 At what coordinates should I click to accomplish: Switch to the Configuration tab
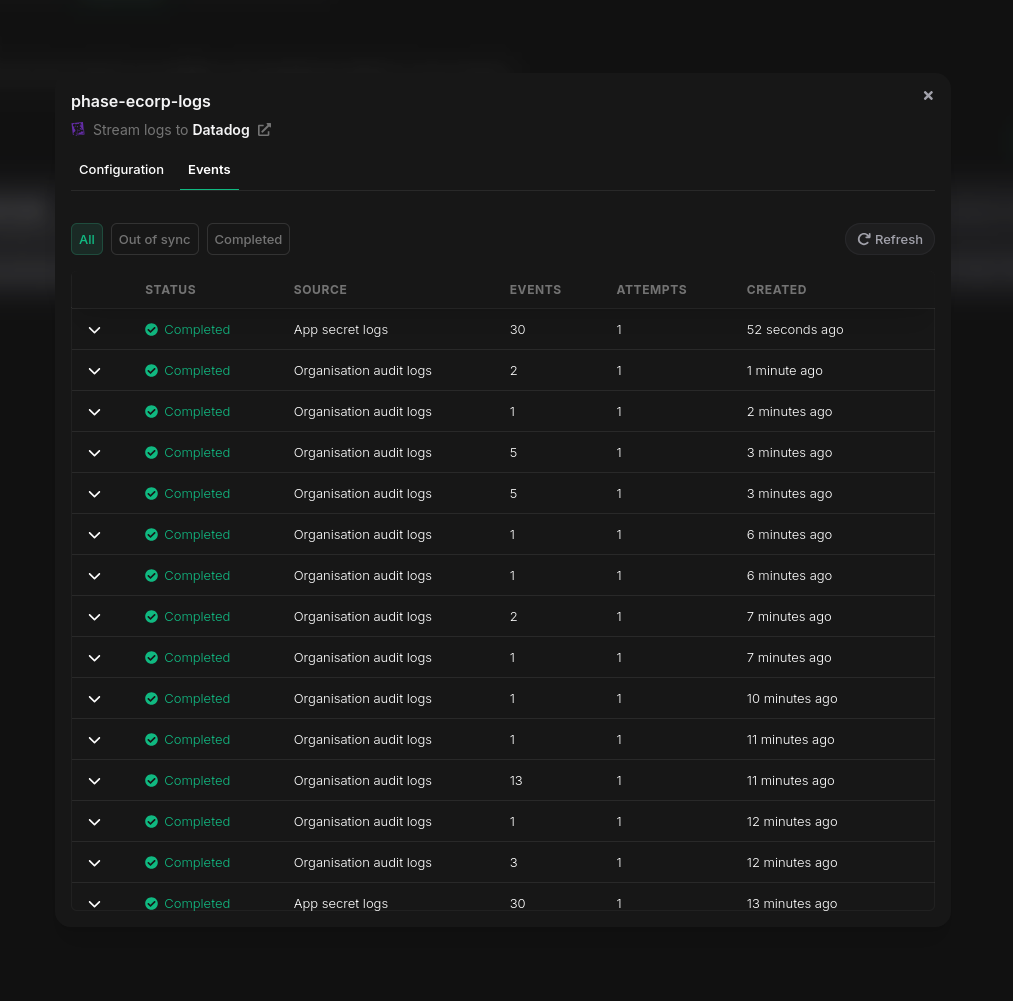(x=121, y=169)
